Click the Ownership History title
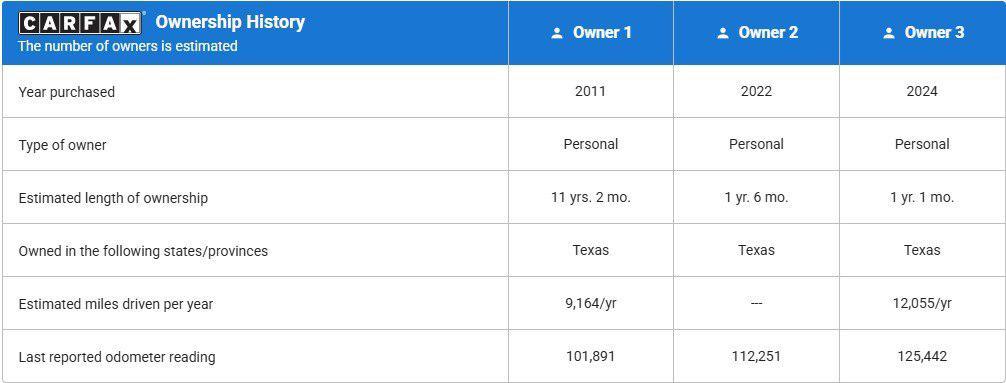Viewport: 1006px width, 383px height. point(230,22)
